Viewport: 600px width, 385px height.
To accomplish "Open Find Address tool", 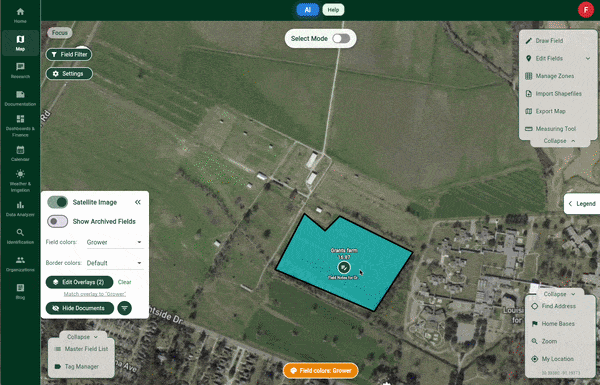I will pyautogui.click(x=554, y=306).
